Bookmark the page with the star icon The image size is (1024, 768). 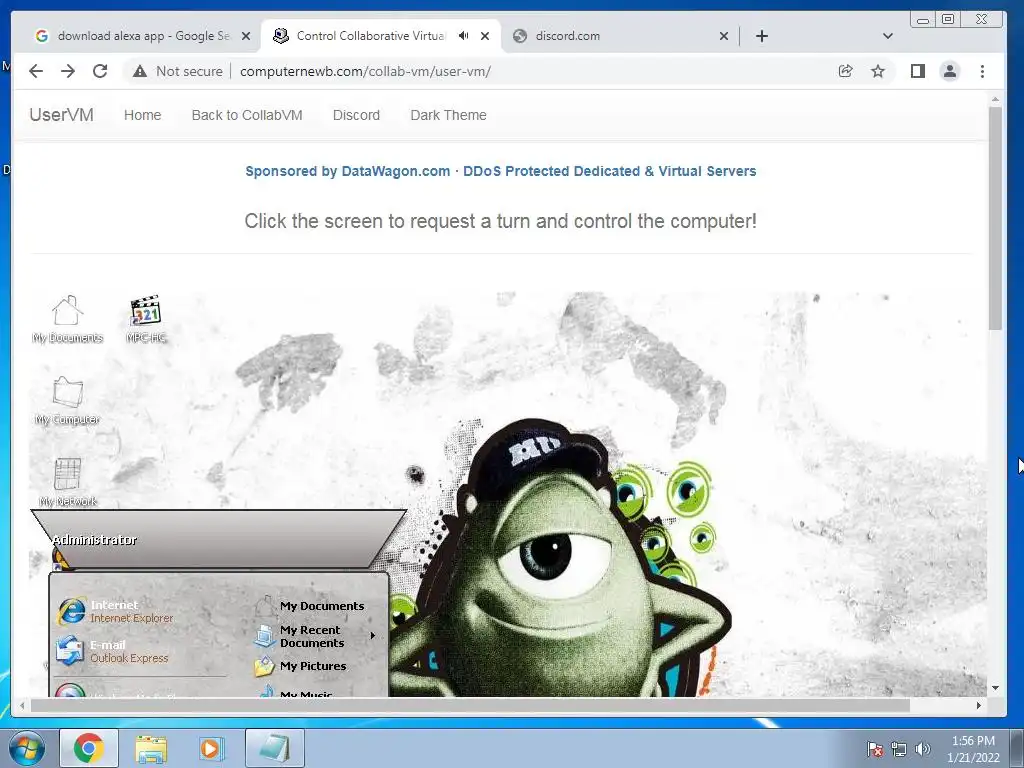878,71
